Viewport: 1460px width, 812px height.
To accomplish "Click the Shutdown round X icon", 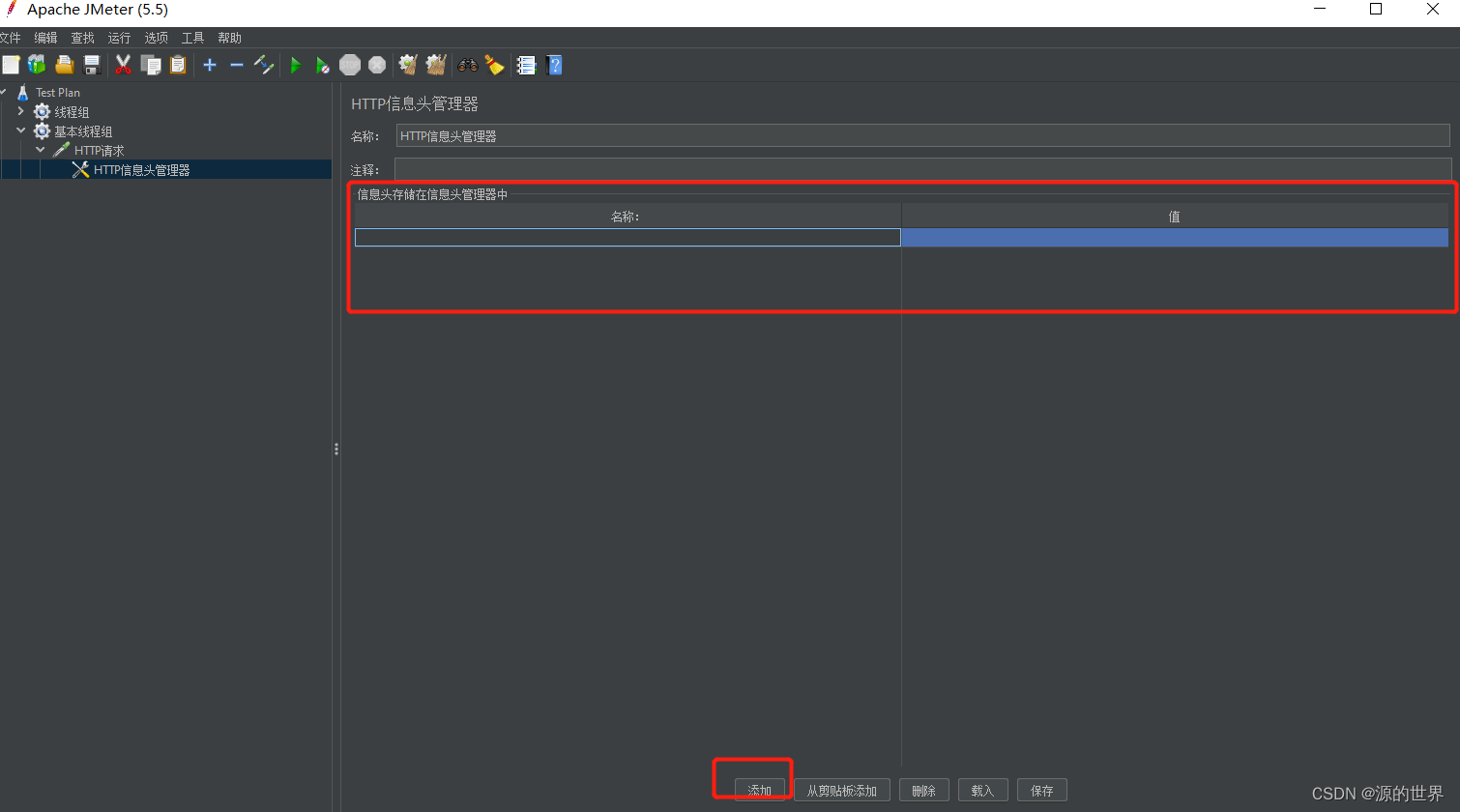I will (377, 65).
